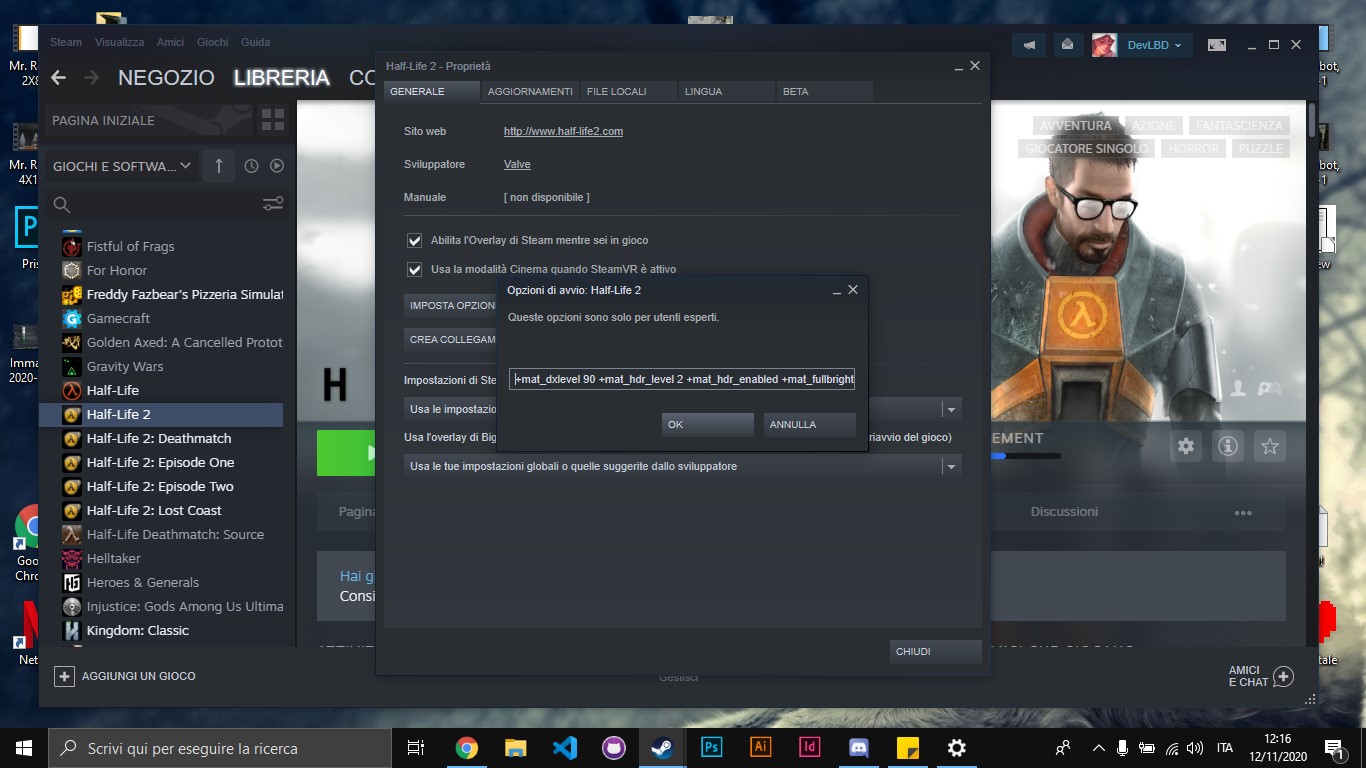1366x768 pixels.
Task: Click the Avventura tag on banner
Action: point(1075,126)
